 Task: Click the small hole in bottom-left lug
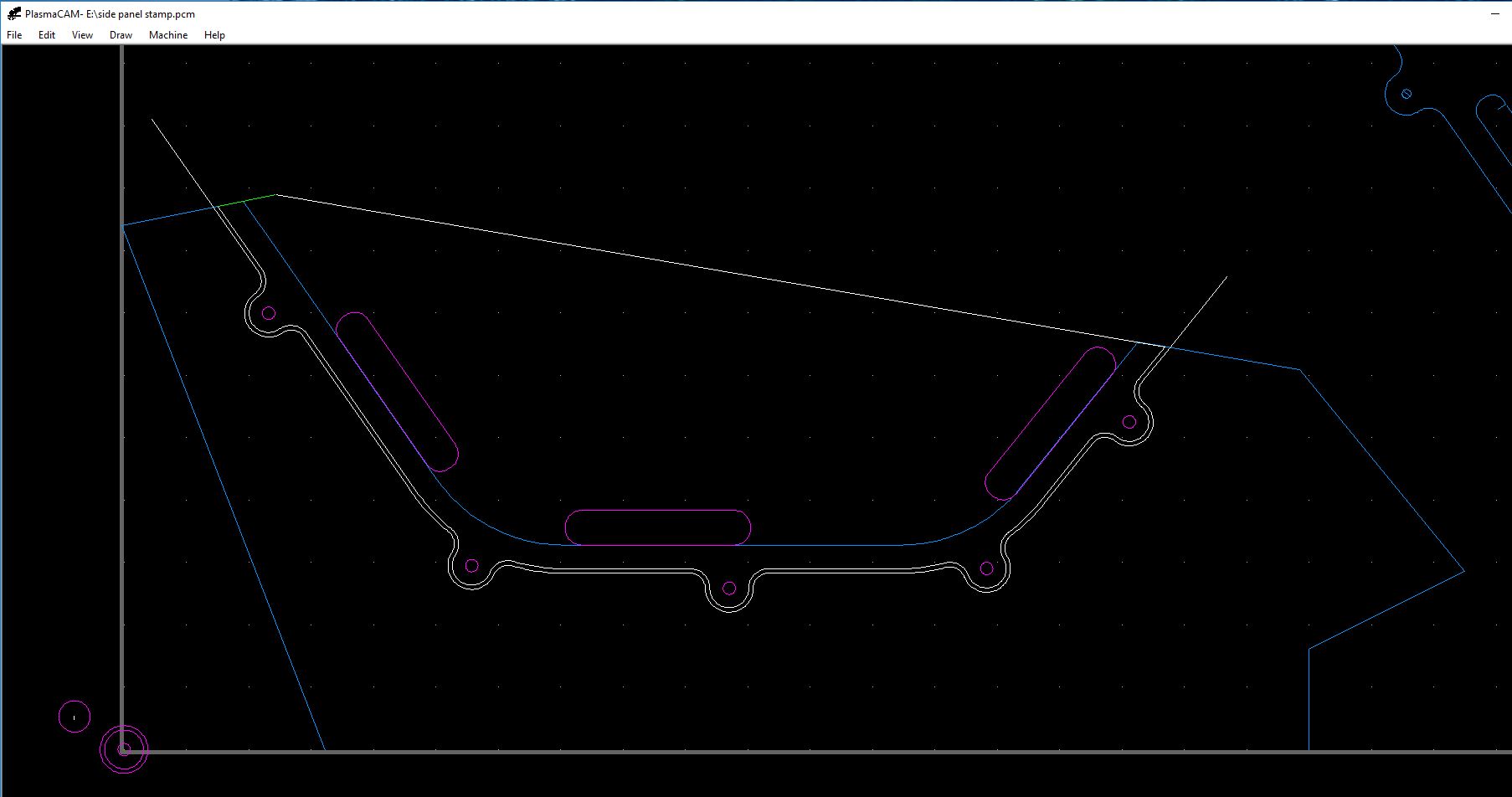click(x=472, y=566)
